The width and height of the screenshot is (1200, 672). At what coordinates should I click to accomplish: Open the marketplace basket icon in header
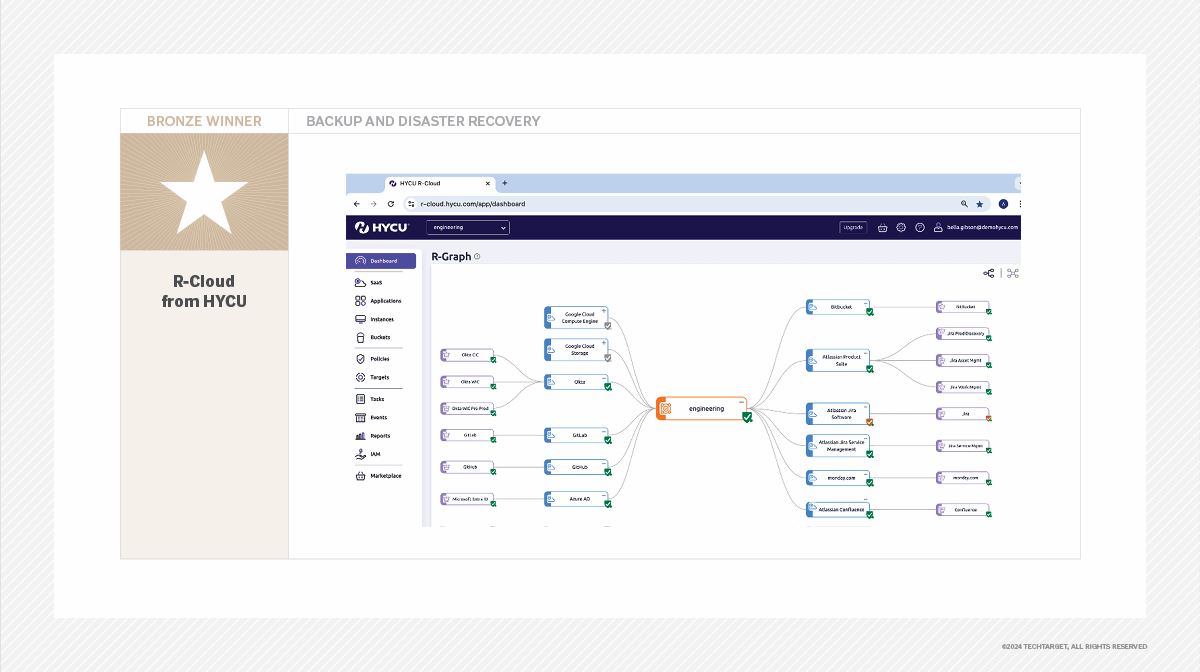[x=882, y=228]
